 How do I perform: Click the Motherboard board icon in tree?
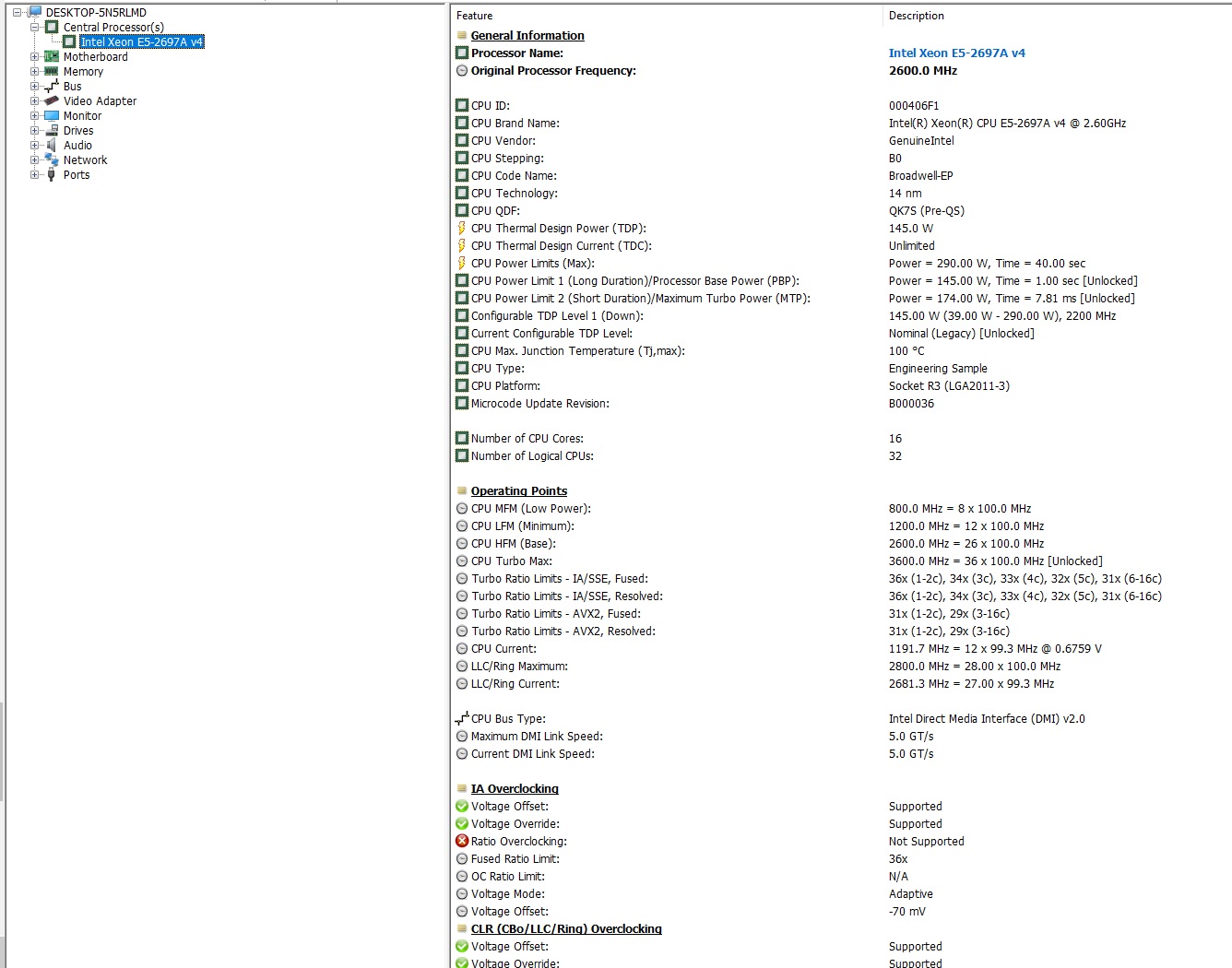tap(52, 57)
